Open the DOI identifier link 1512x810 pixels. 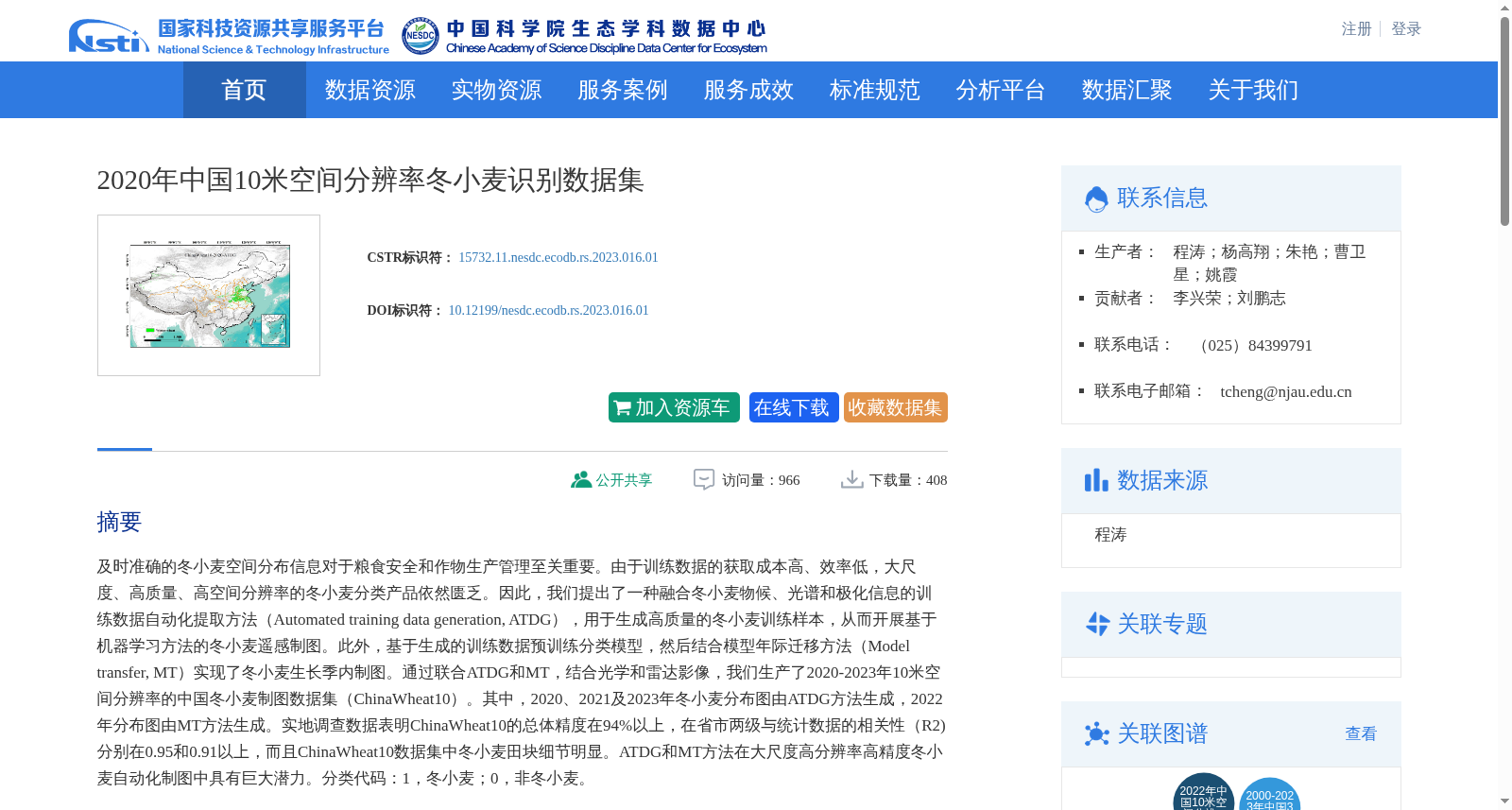tap(548, 310)
